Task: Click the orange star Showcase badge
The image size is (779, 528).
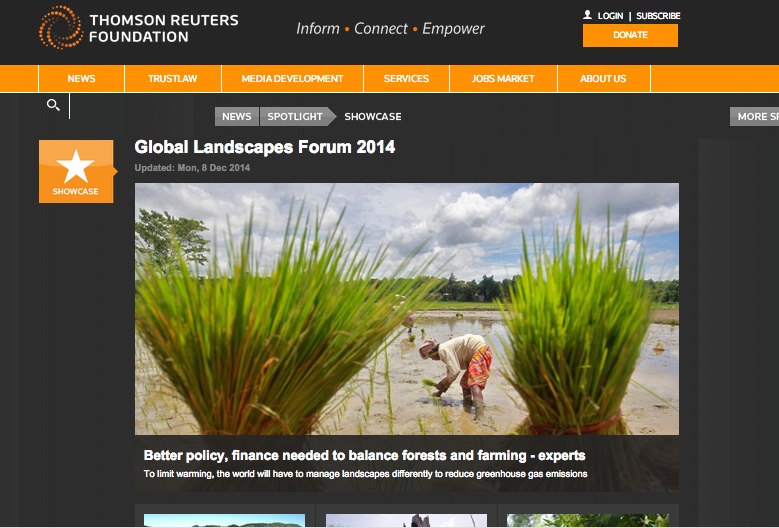Action: (x=76, y=171)
